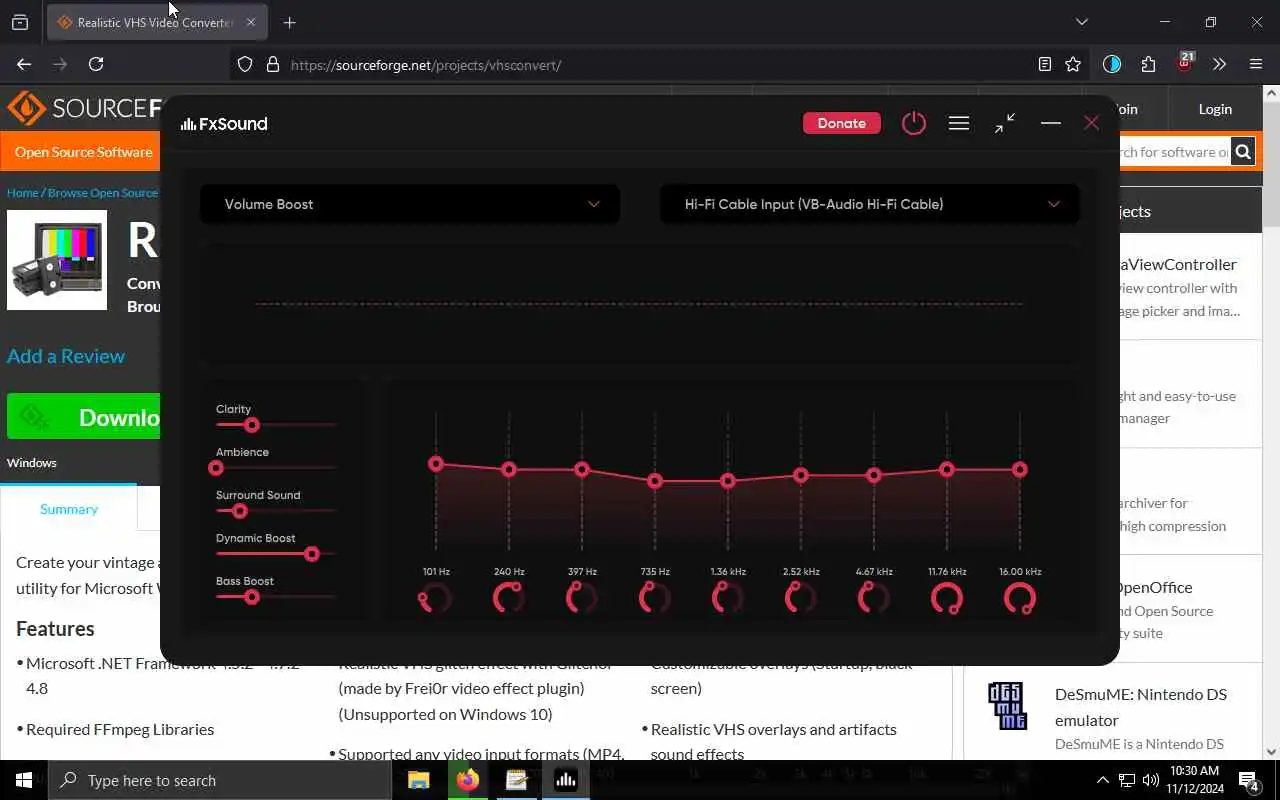Click the FxSound logo
Image resolution: width=1280 pixels, height=800 pixels.
click(224, 124)
